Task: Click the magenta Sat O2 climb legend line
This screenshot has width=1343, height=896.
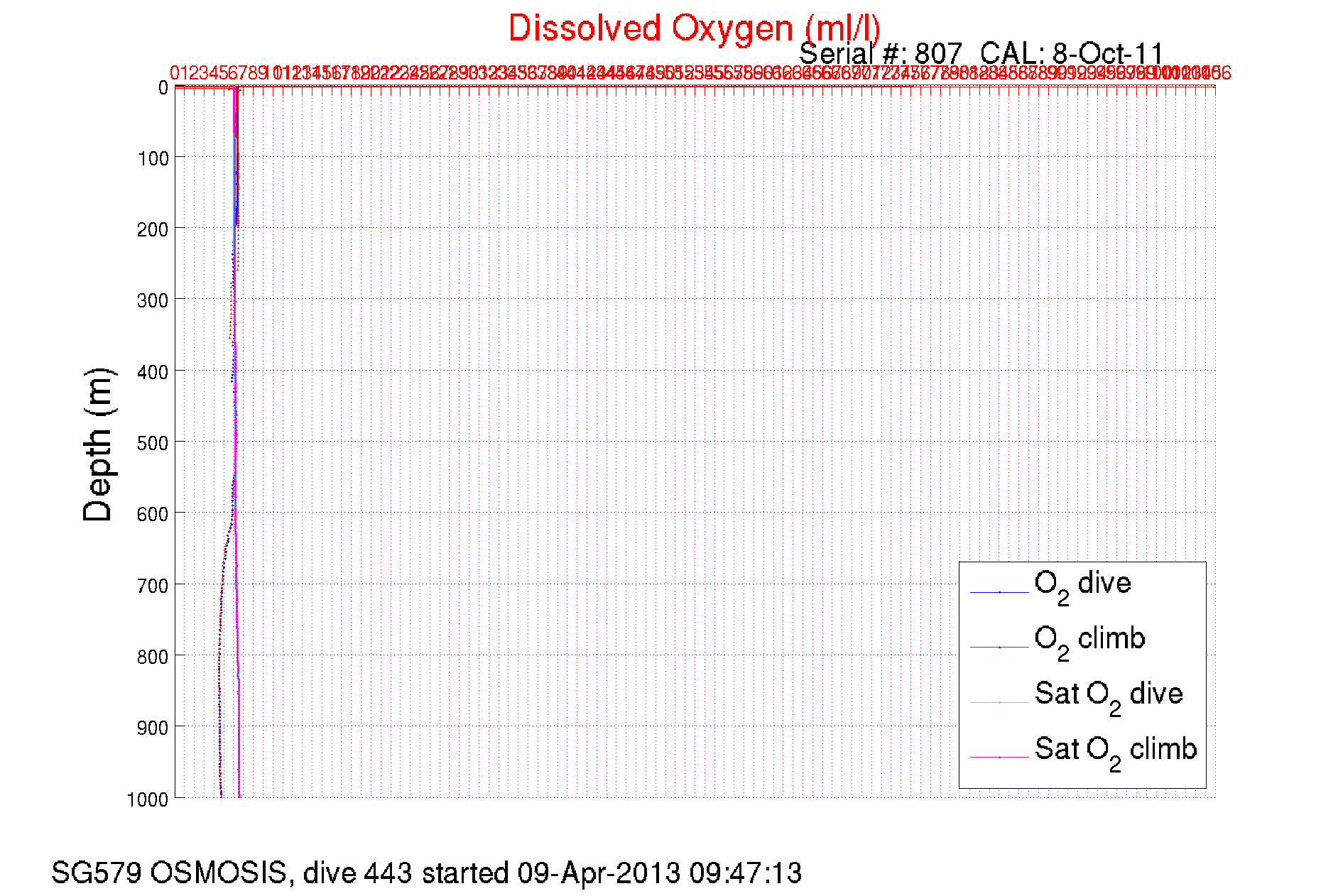Action: pos(999,758)
